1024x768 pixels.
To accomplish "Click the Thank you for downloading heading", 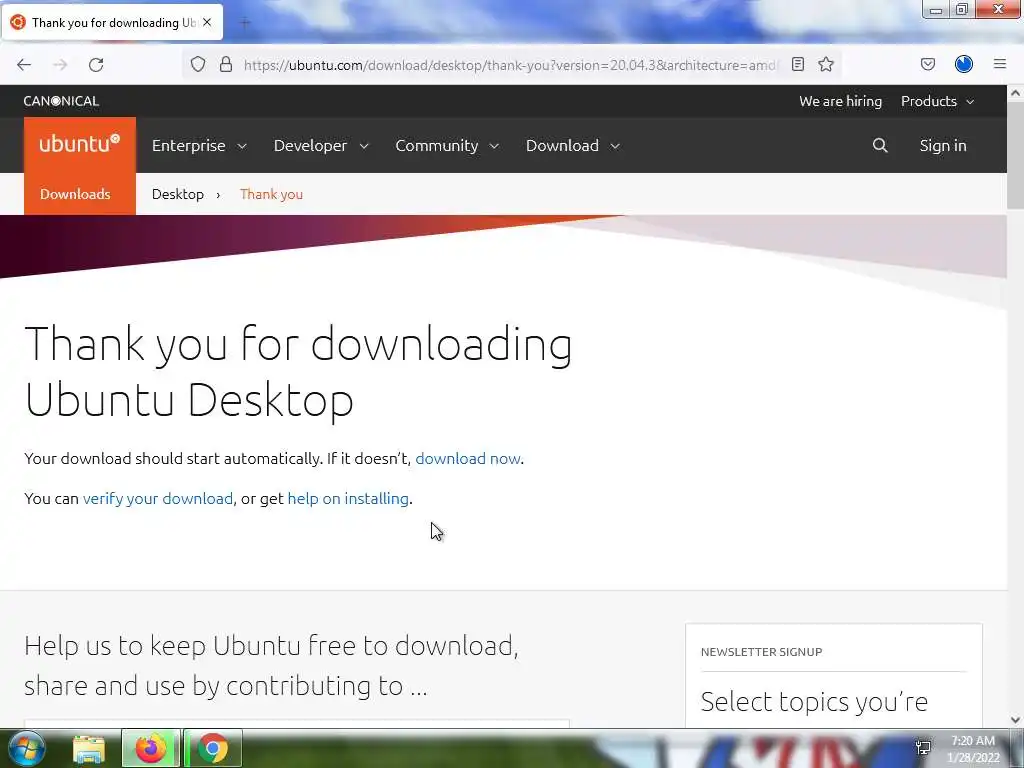I will point(298,371).
